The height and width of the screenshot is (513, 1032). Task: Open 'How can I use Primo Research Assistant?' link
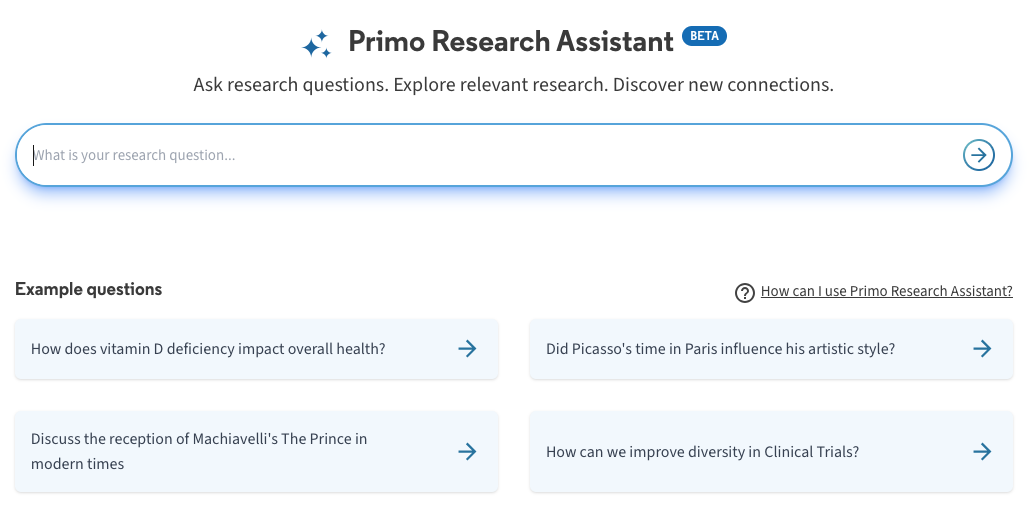click(x=886, y=291)
